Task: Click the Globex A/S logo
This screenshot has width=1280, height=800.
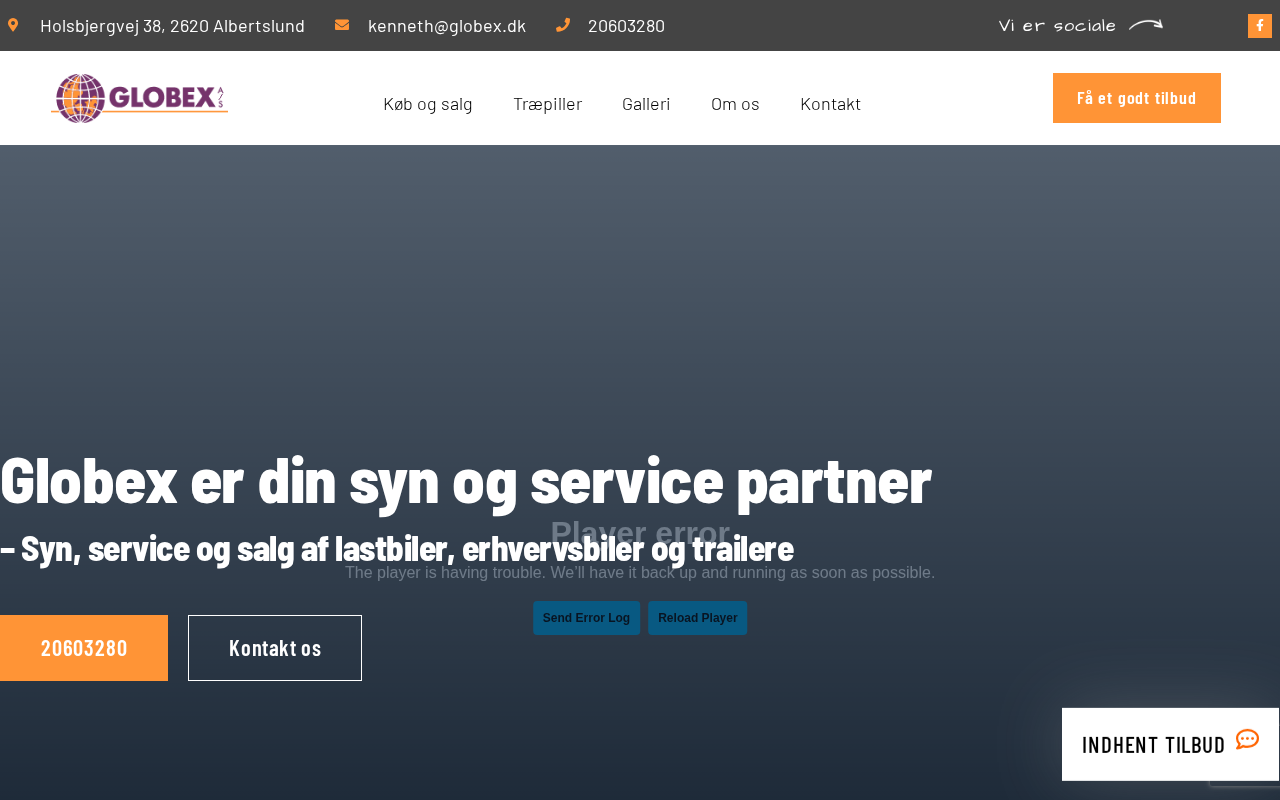Action: tap(140, 98)
